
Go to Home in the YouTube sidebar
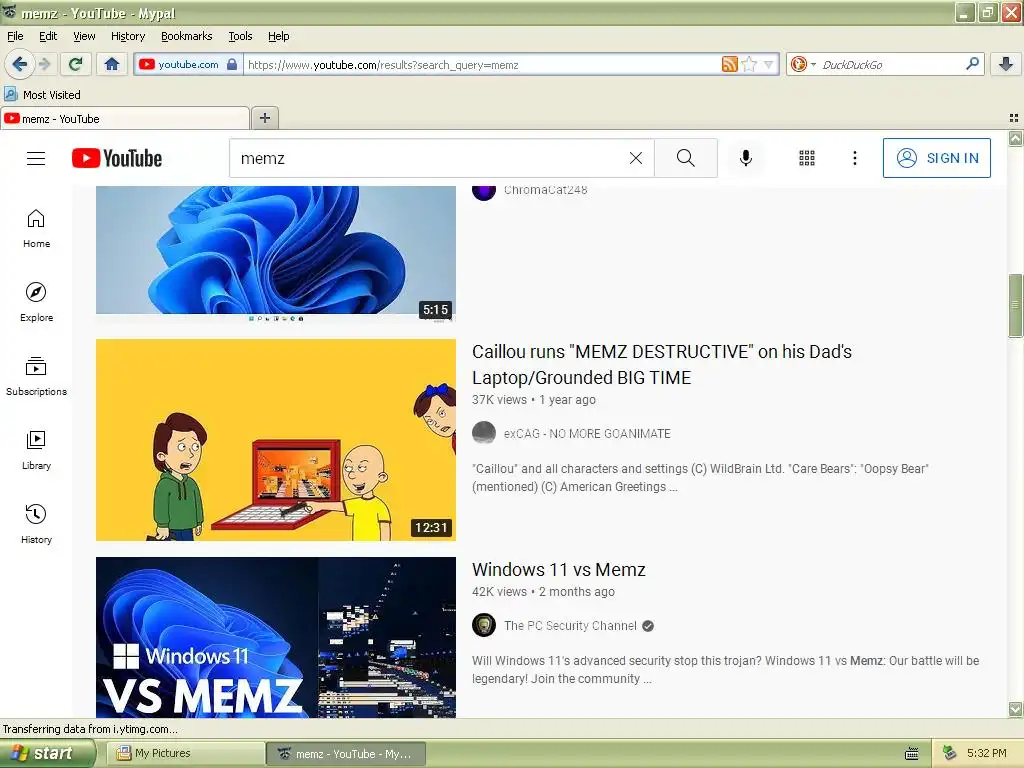36,229
